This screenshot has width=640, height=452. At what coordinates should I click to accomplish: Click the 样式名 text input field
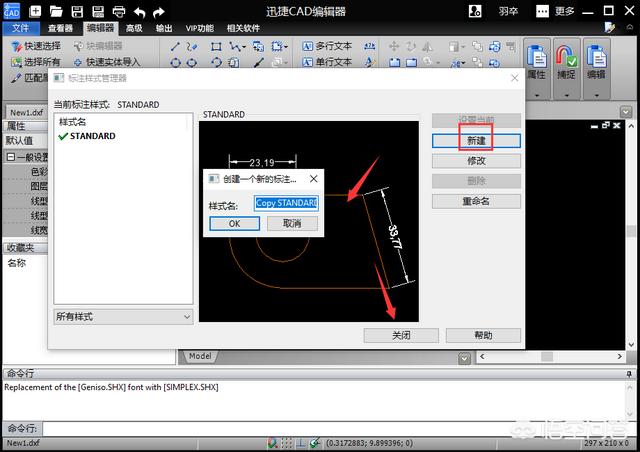pos(286,203)
